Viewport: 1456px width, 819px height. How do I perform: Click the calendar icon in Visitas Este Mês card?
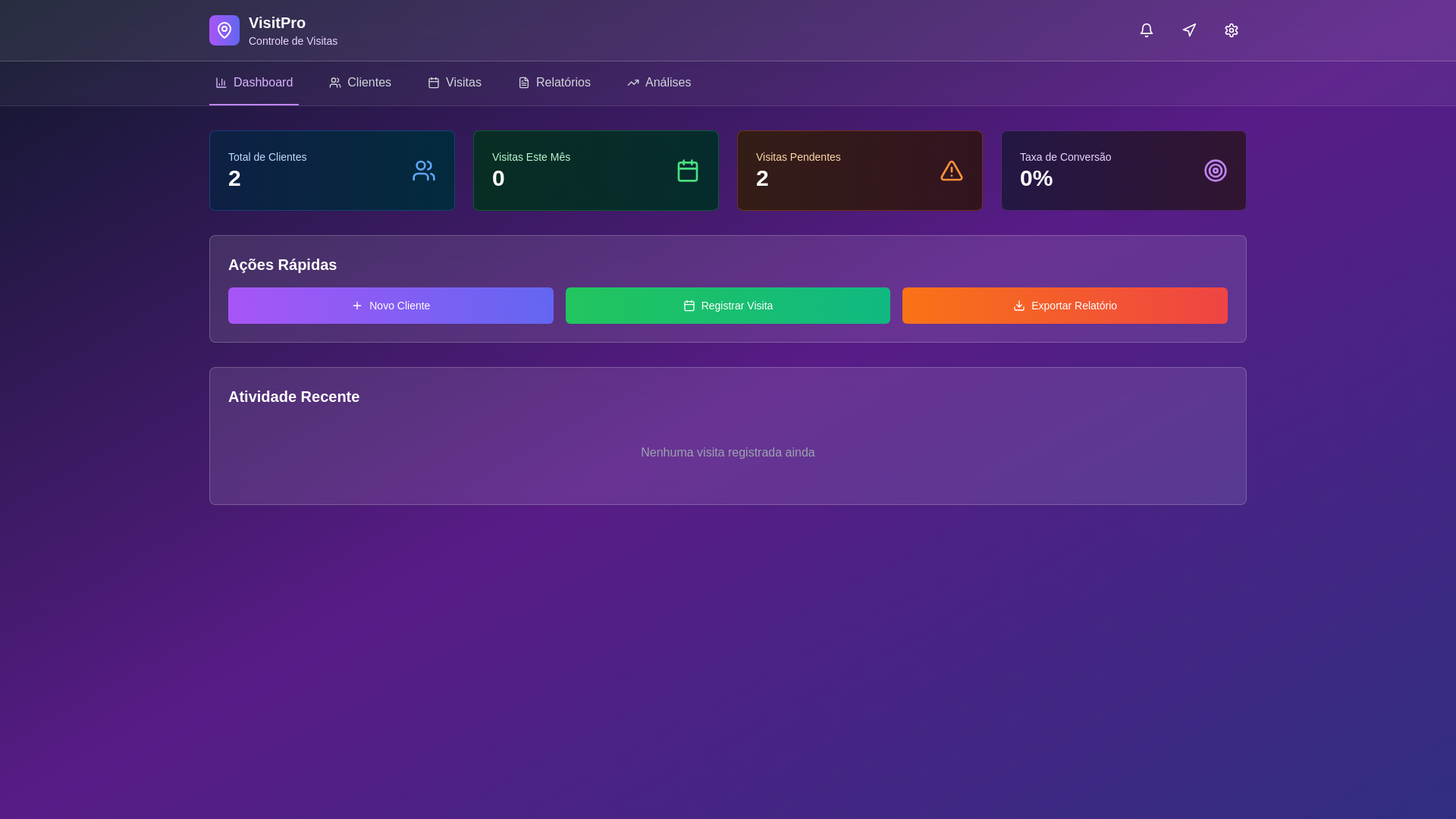coord(688,171)
